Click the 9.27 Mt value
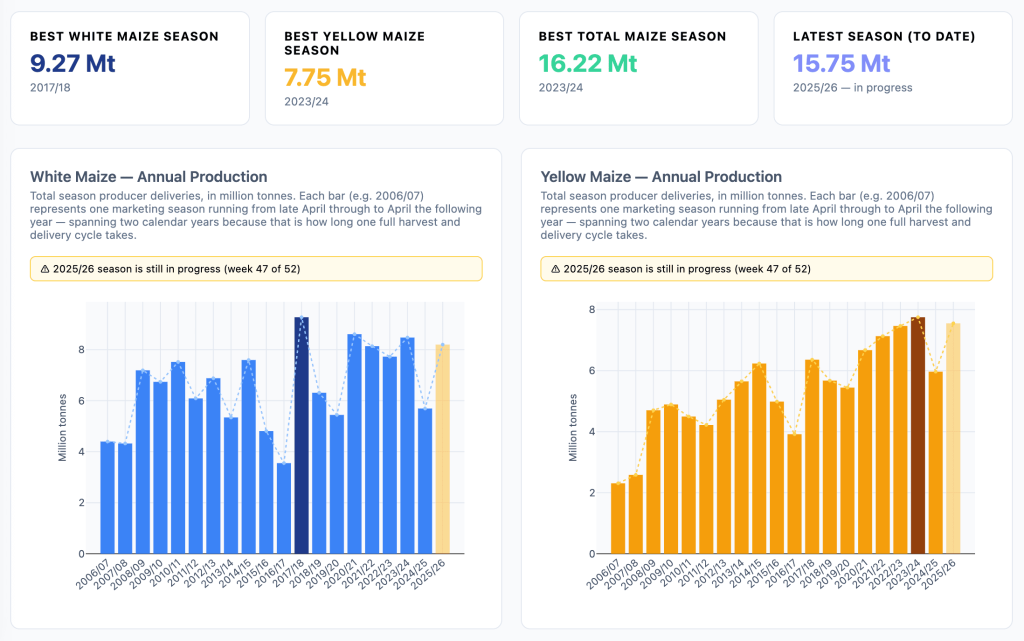This screenshot has width=1024, height=641. coord(73,64)
